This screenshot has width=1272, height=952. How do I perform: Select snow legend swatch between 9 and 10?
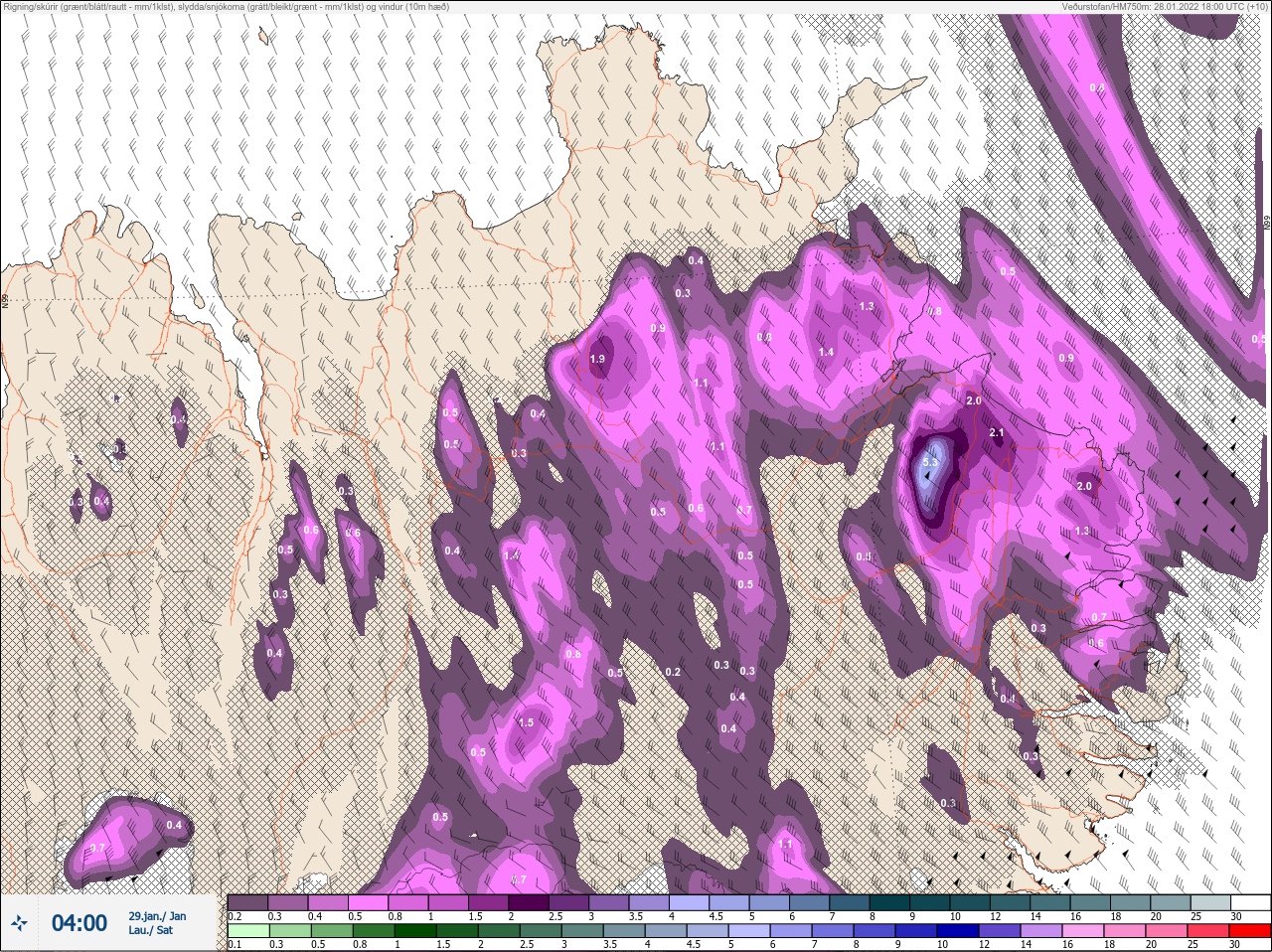929,902
